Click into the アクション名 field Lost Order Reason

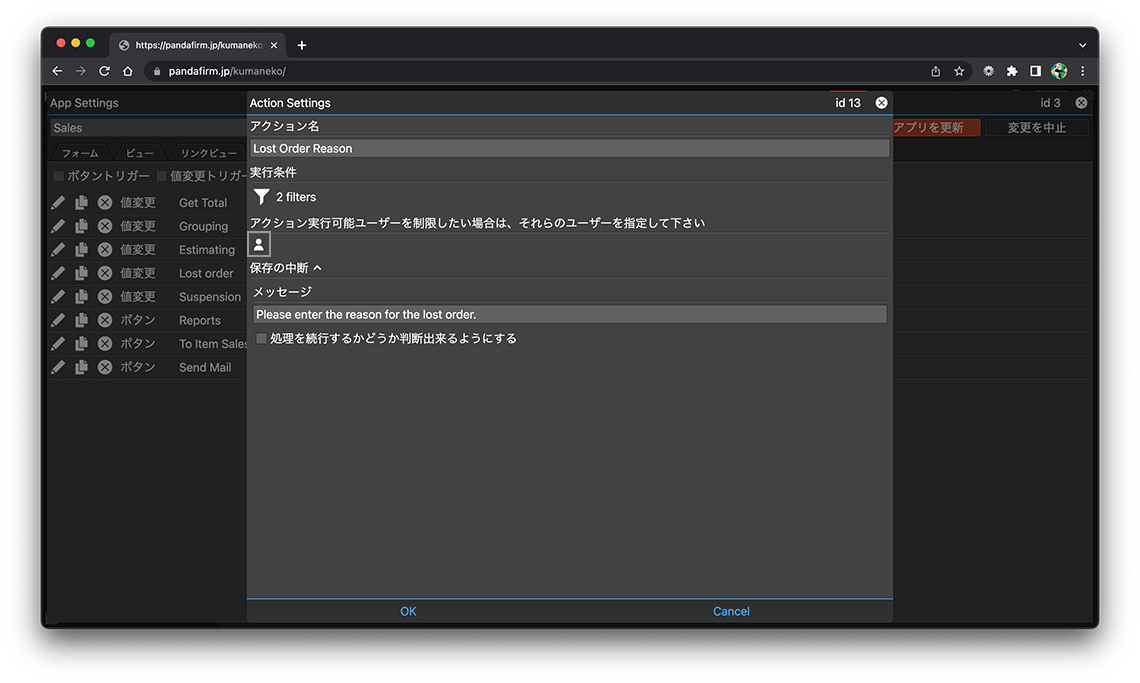(569, 148)
